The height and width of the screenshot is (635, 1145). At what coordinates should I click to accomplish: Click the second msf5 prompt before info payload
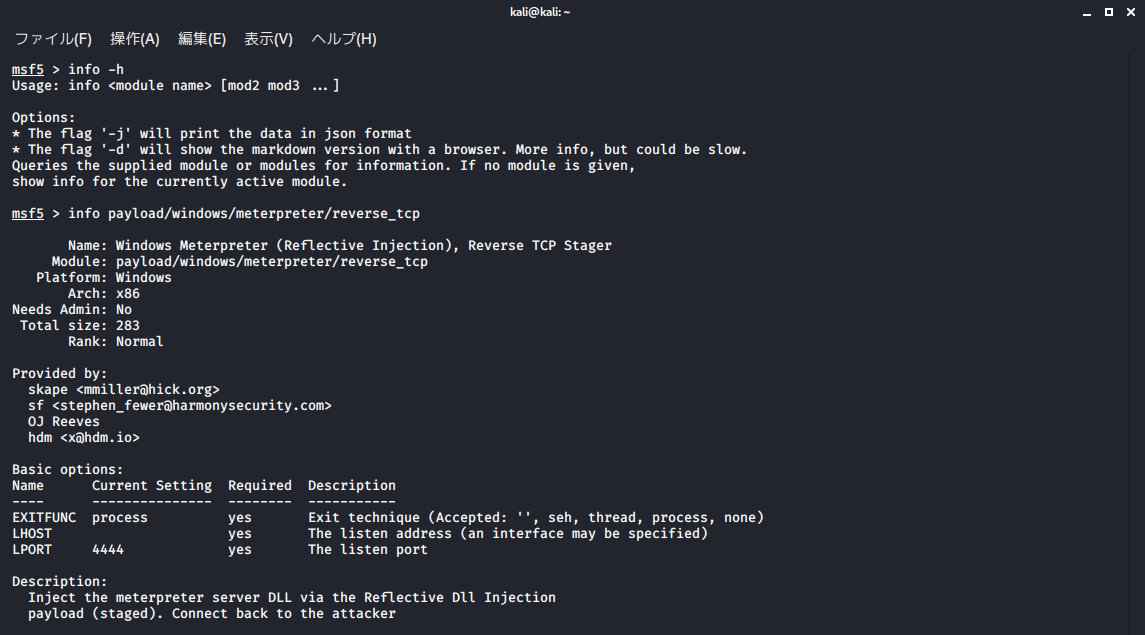pyautogui.click(x=28, y=214)
